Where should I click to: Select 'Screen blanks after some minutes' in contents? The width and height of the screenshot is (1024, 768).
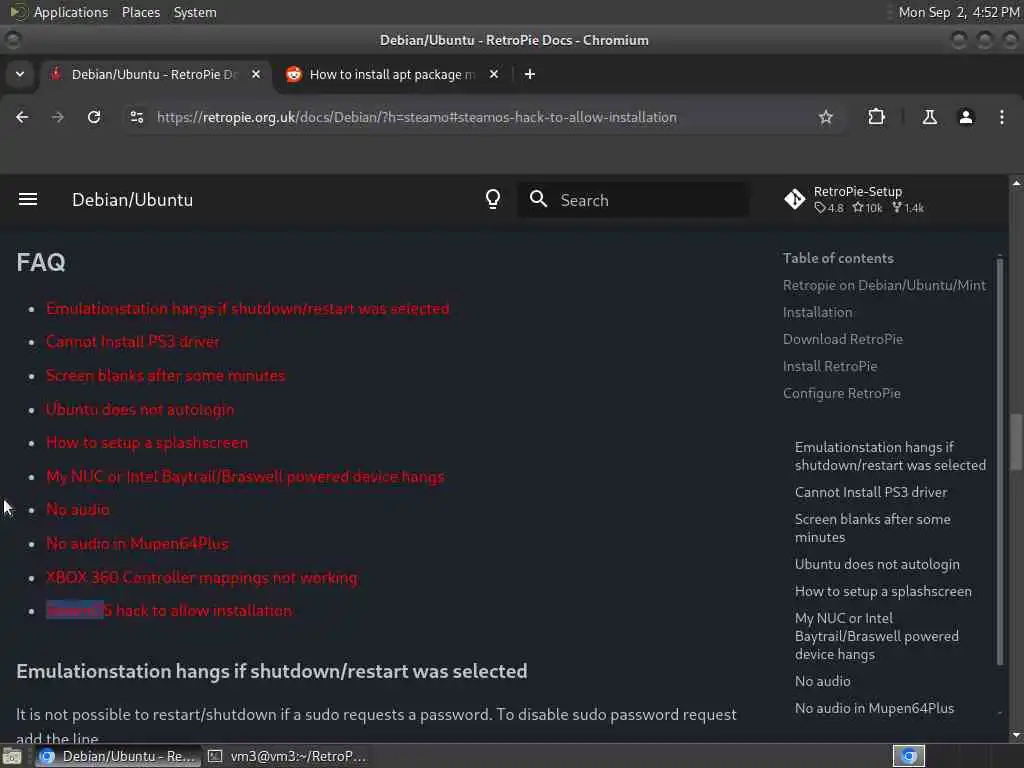[x=872, y=528]
